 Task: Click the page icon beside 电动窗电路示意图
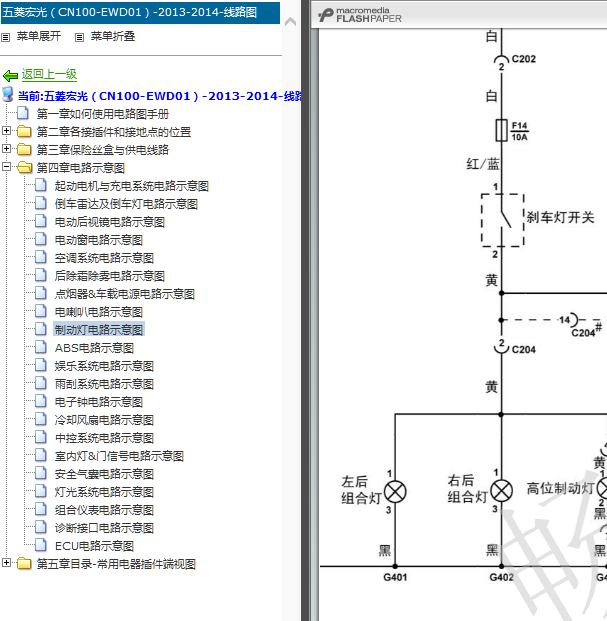click(x=41, y=239)
